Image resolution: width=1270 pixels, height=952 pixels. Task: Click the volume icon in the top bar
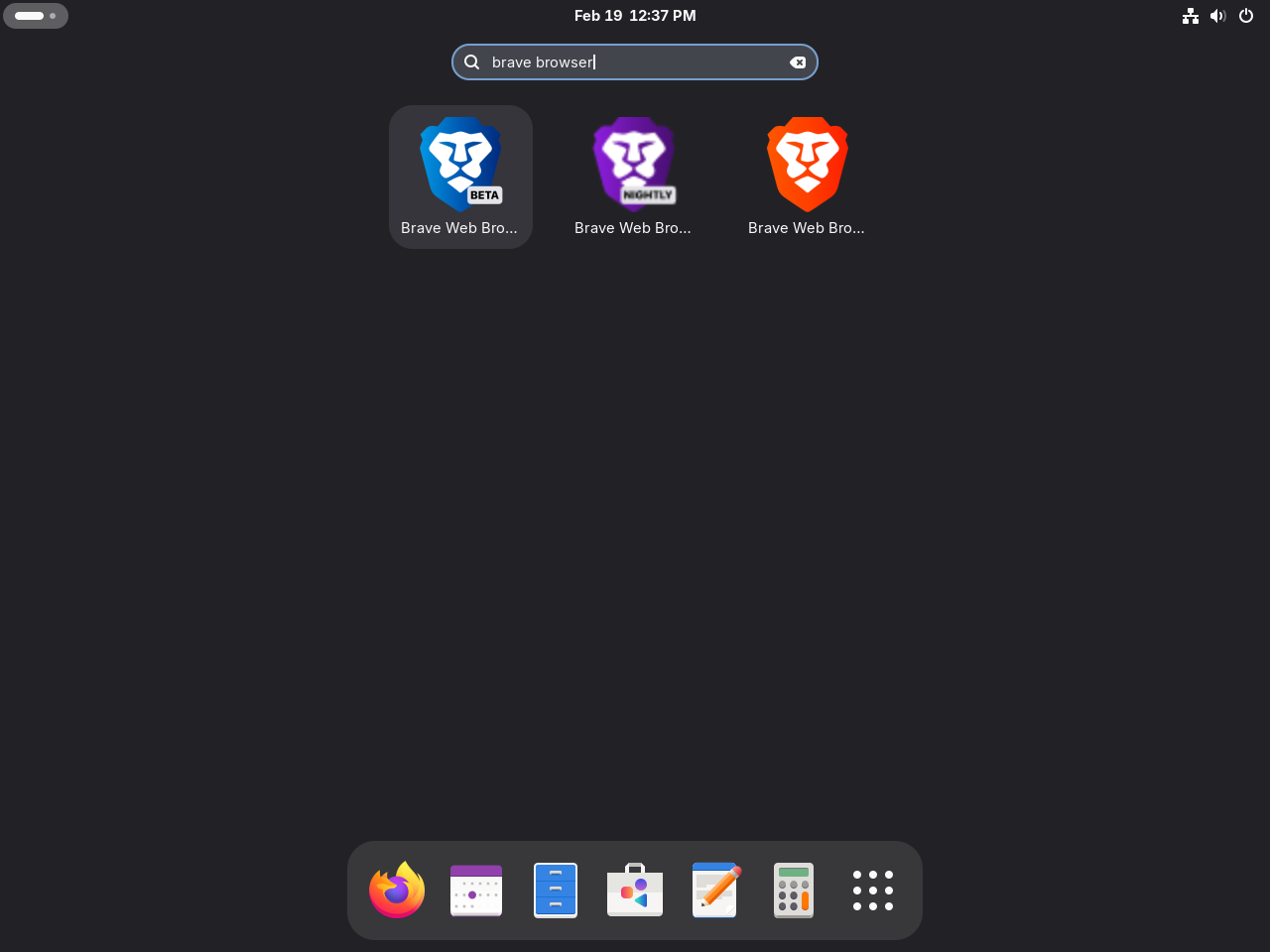[1218, 15]
